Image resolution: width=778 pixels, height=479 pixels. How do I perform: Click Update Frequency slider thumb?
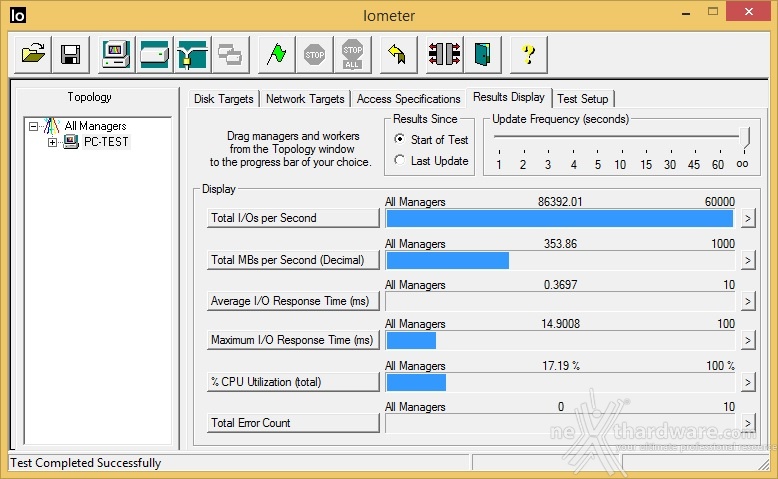click(x=744, y=138)
